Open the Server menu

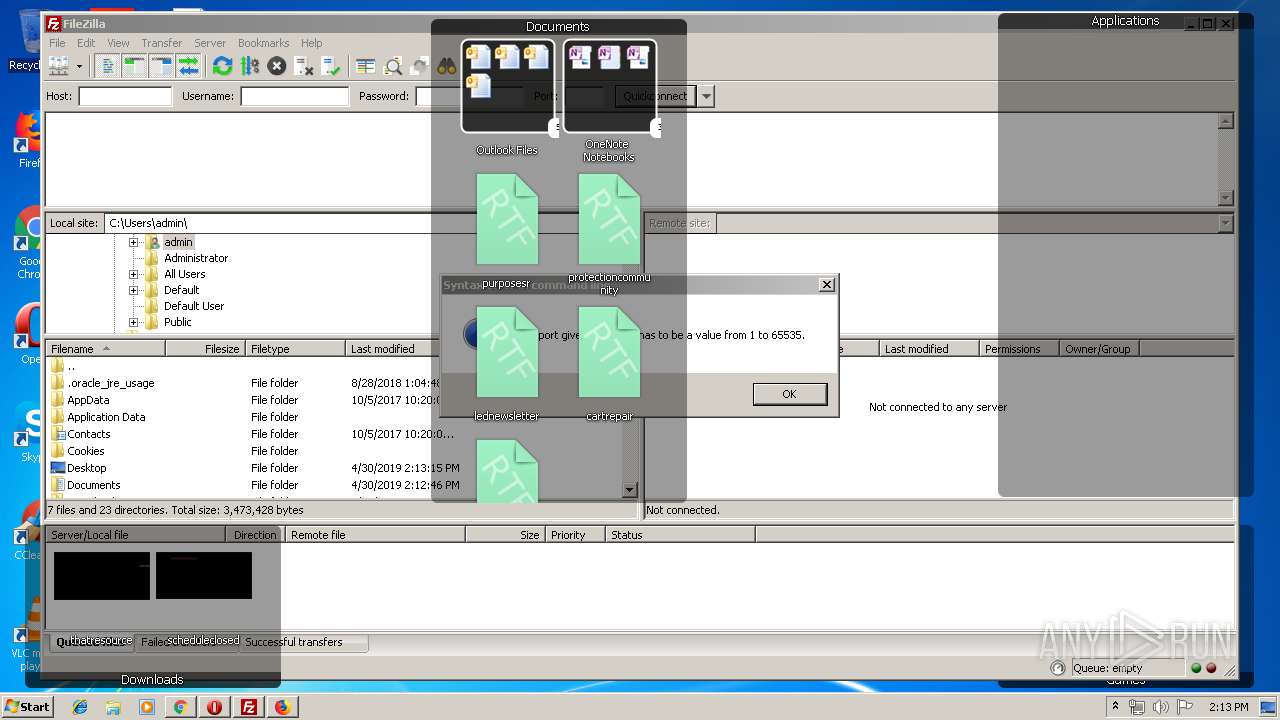[210, 43]
